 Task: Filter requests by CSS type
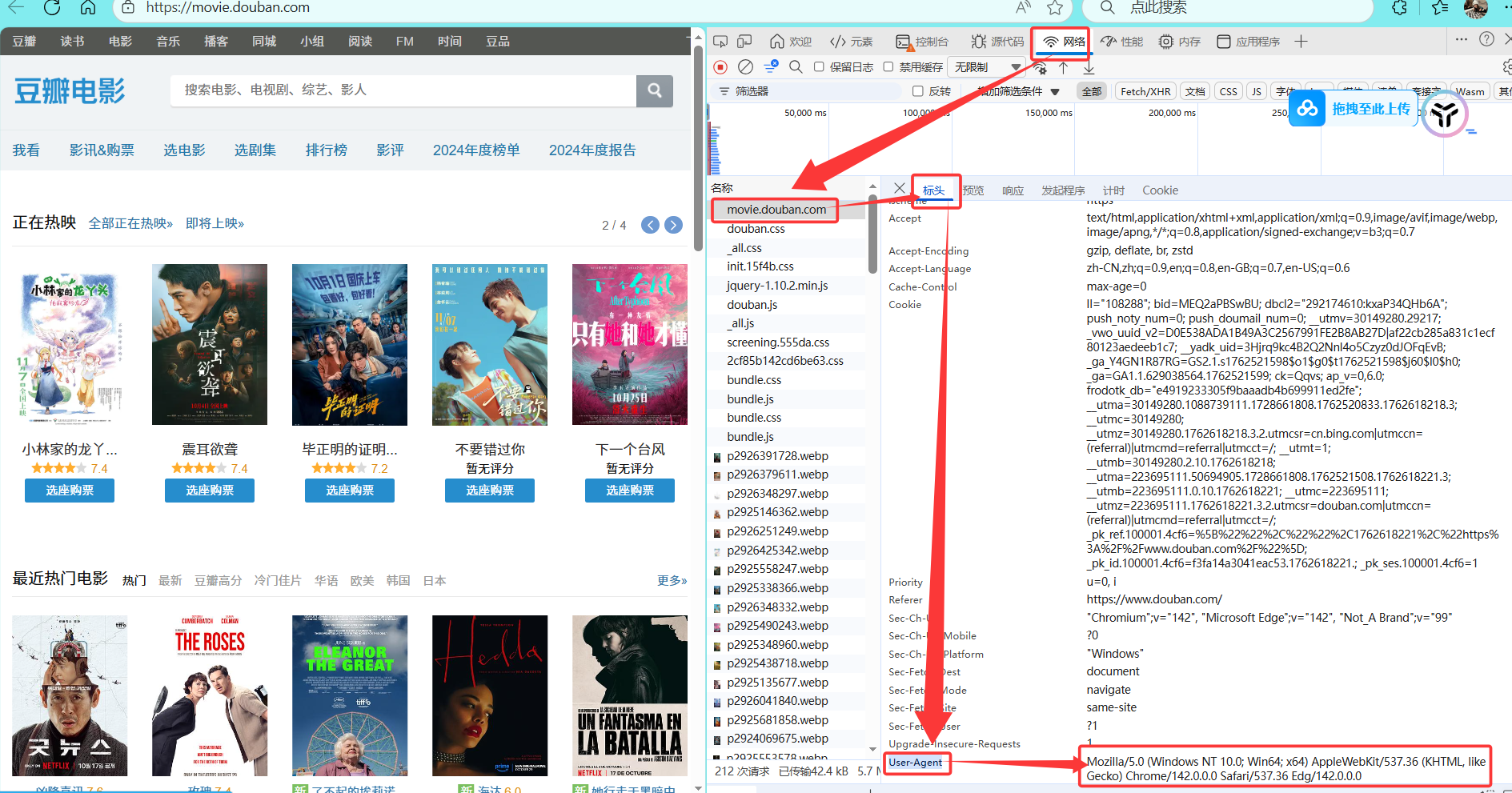(x=1228, y=91)
